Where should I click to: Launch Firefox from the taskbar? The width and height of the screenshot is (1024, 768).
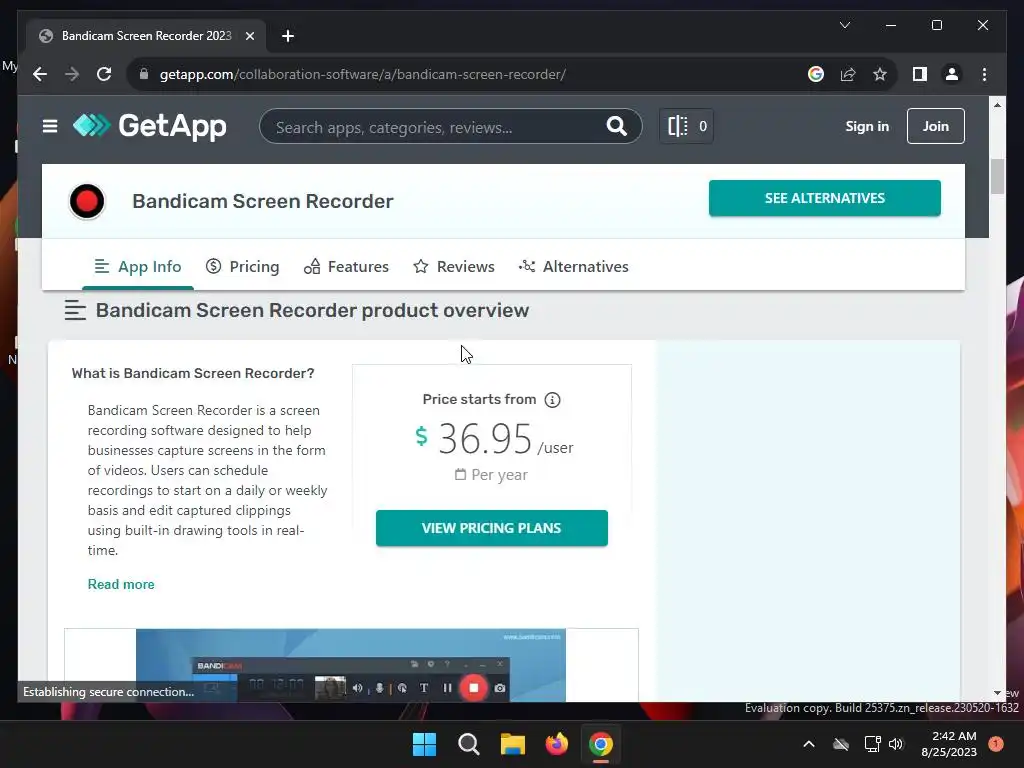[557, 744]
